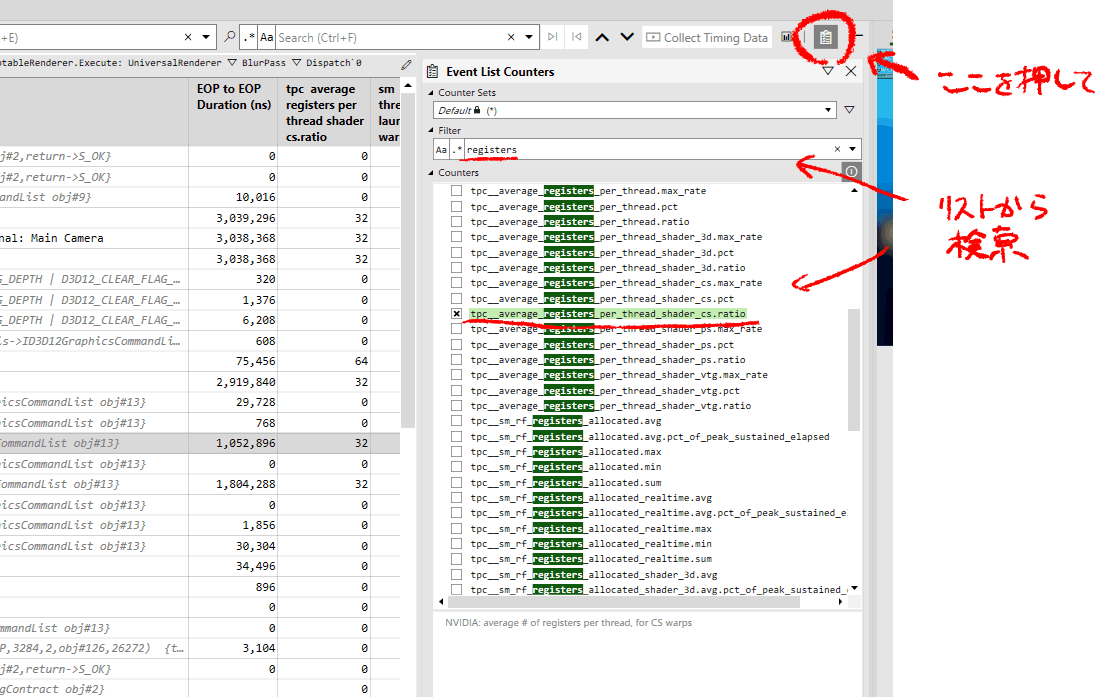The height and width of the screenshot is (697, 1095).
Task: Check tpc__average_registers_per_thread_shader_ps.pct
Action: tap(456, 344)
